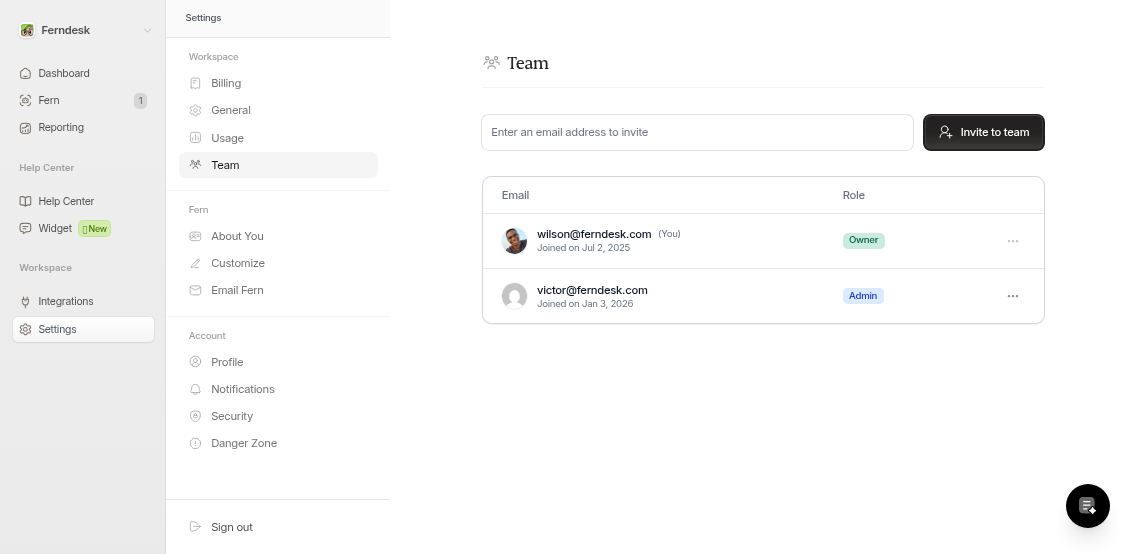Click the Reporting chart icon
Image resolution: width=1136 pixels, height=554 pixels.
(25, 127)
